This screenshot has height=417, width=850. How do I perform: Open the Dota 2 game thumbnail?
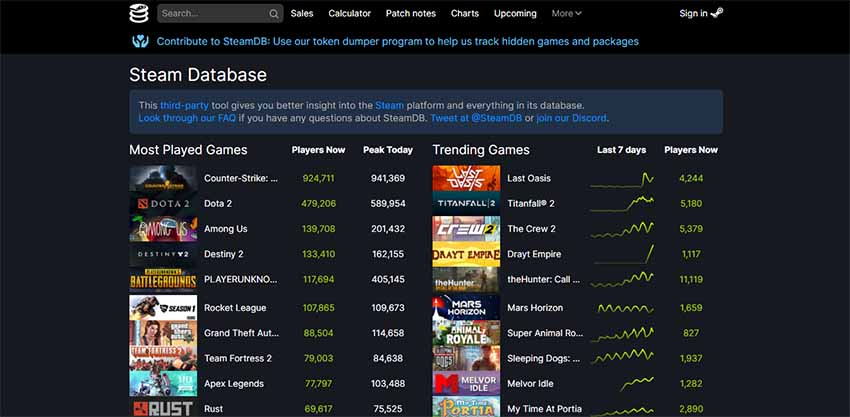[x=163, y=203]
